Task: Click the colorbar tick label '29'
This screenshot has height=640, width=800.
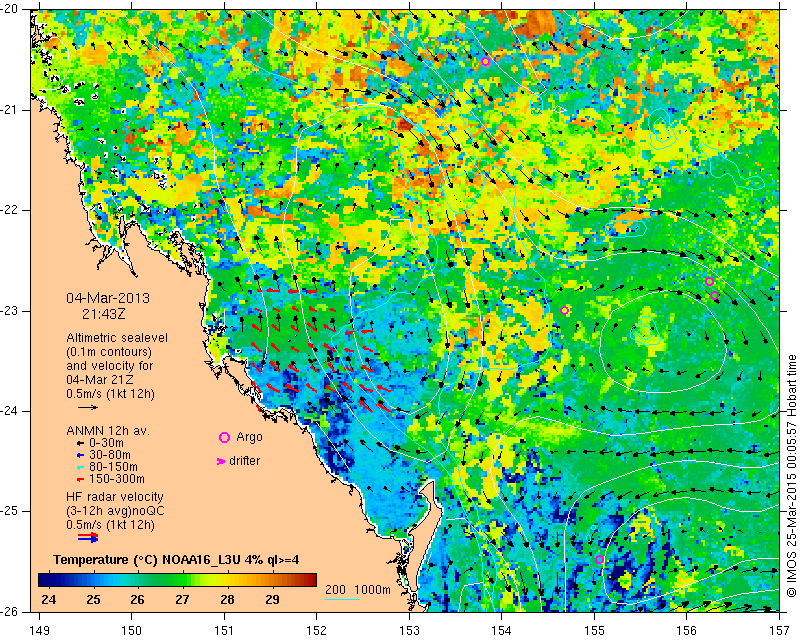Action: (x=272, y=599)
